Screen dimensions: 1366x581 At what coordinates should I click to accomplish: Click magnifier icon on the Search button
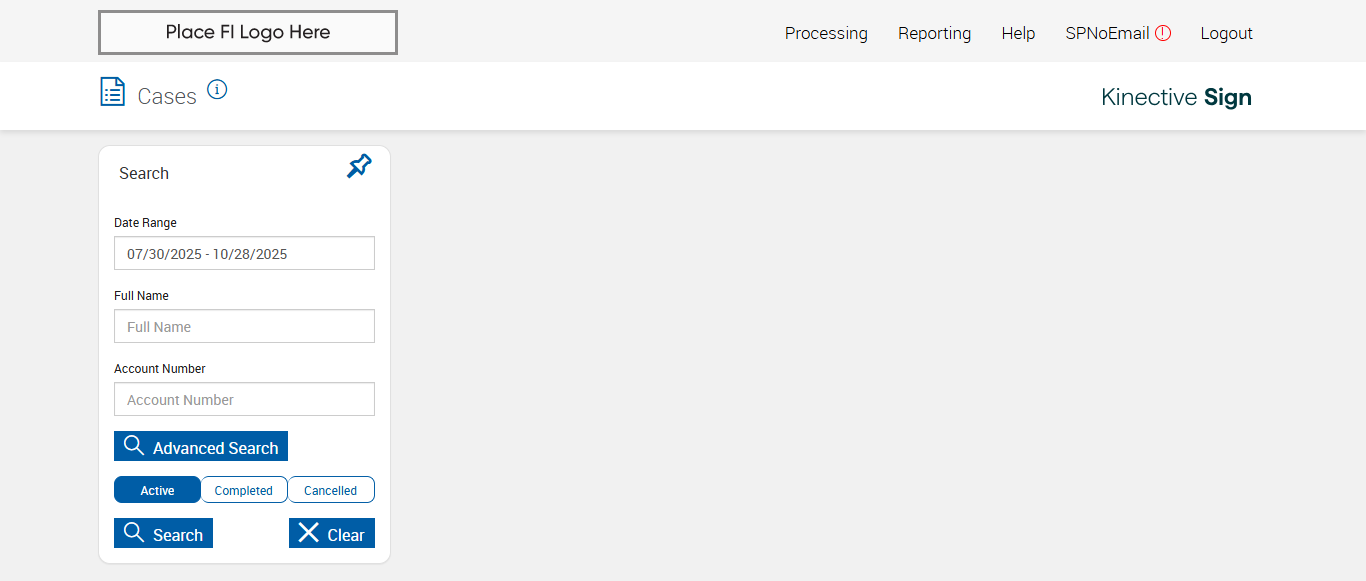click(134, 533)
